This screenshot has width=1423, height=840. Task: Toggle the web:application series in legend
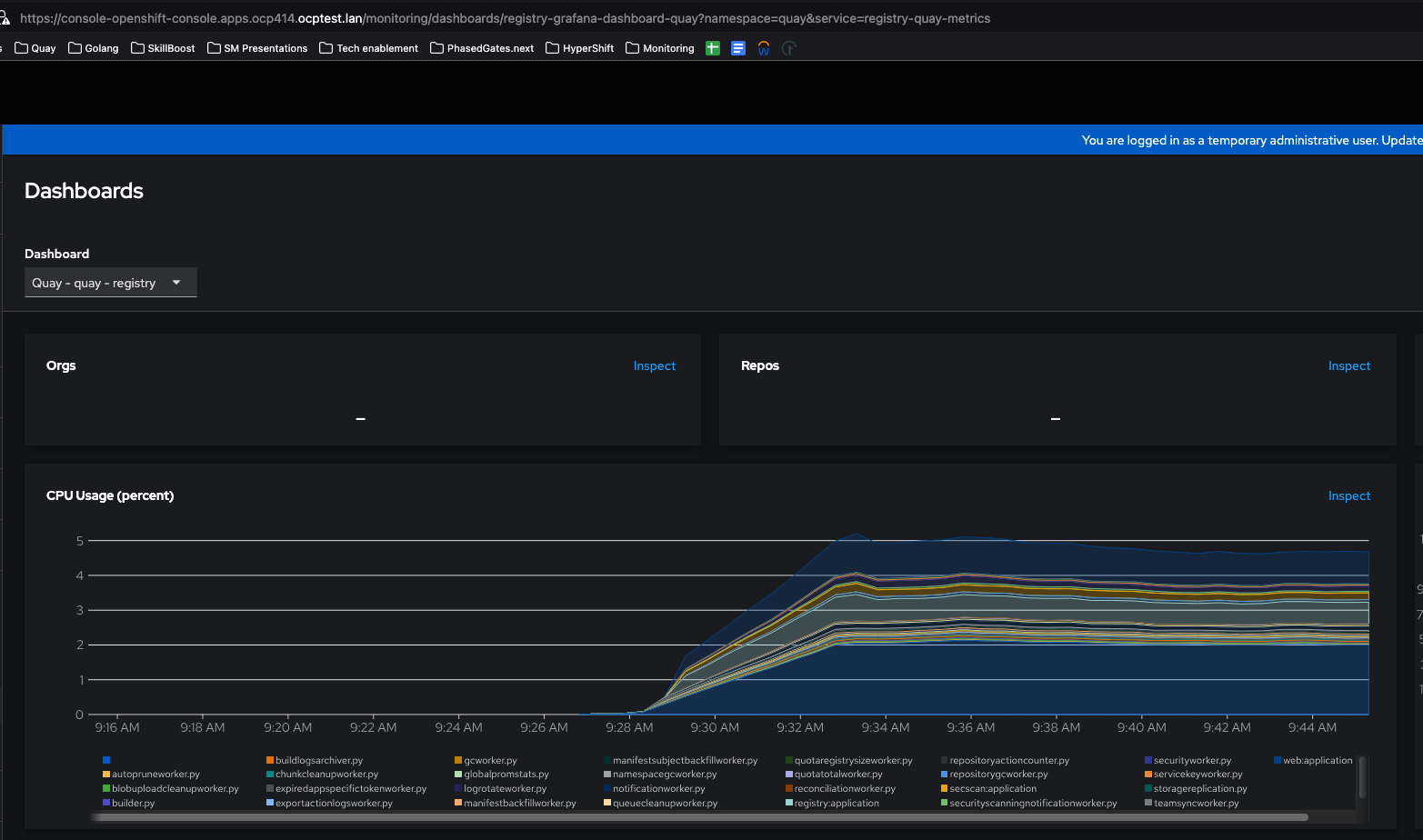[x=1317, y=760]
